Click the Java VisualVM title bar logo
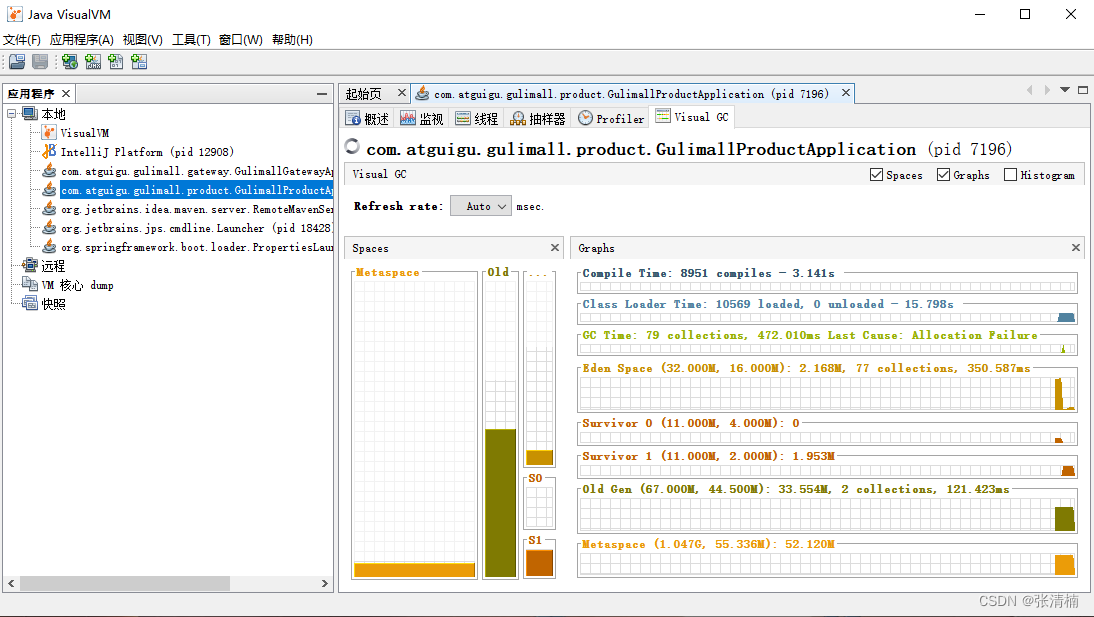Image resolution: width=1094 pixels, height=617 pixels. 15,14
